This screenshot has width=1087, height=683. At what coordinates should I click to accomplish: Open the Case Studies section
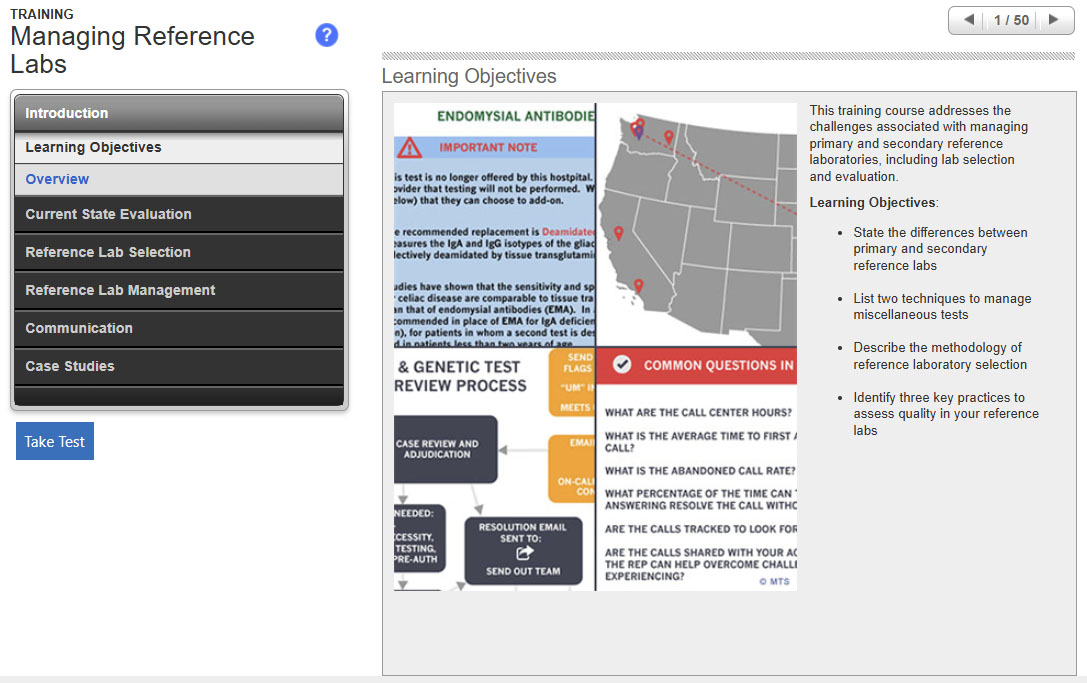[x=179, y=366]
